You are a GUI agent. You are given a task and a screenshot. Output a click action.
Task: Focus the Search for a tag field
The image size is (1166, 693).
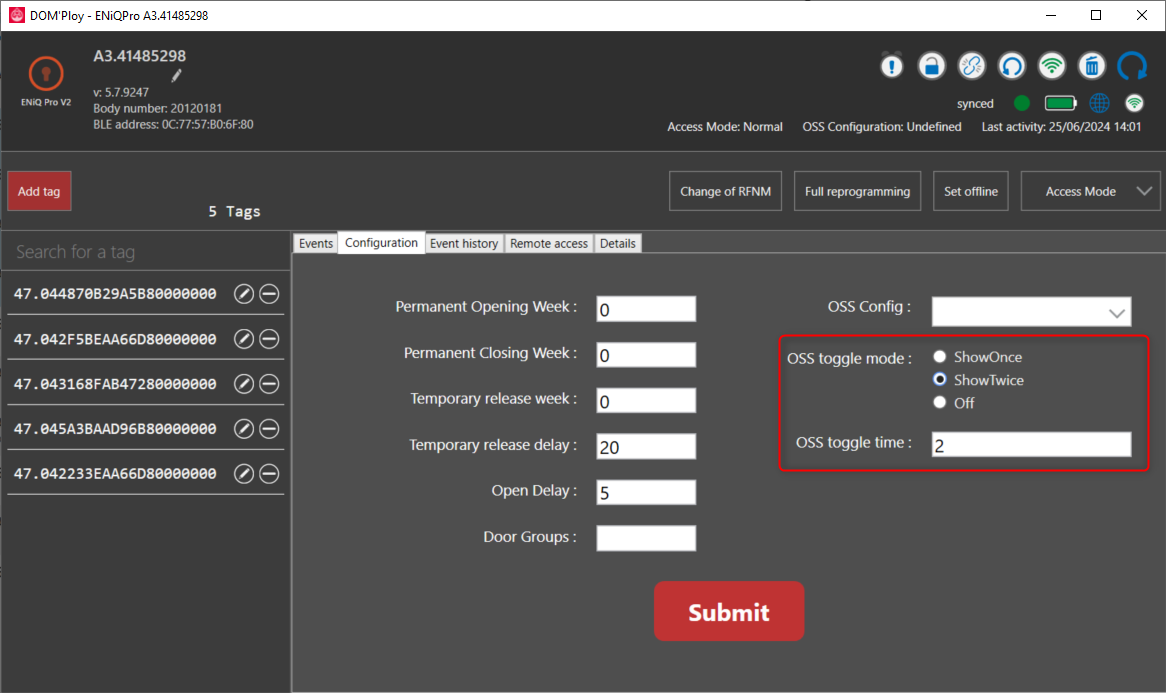coord(146,252)
